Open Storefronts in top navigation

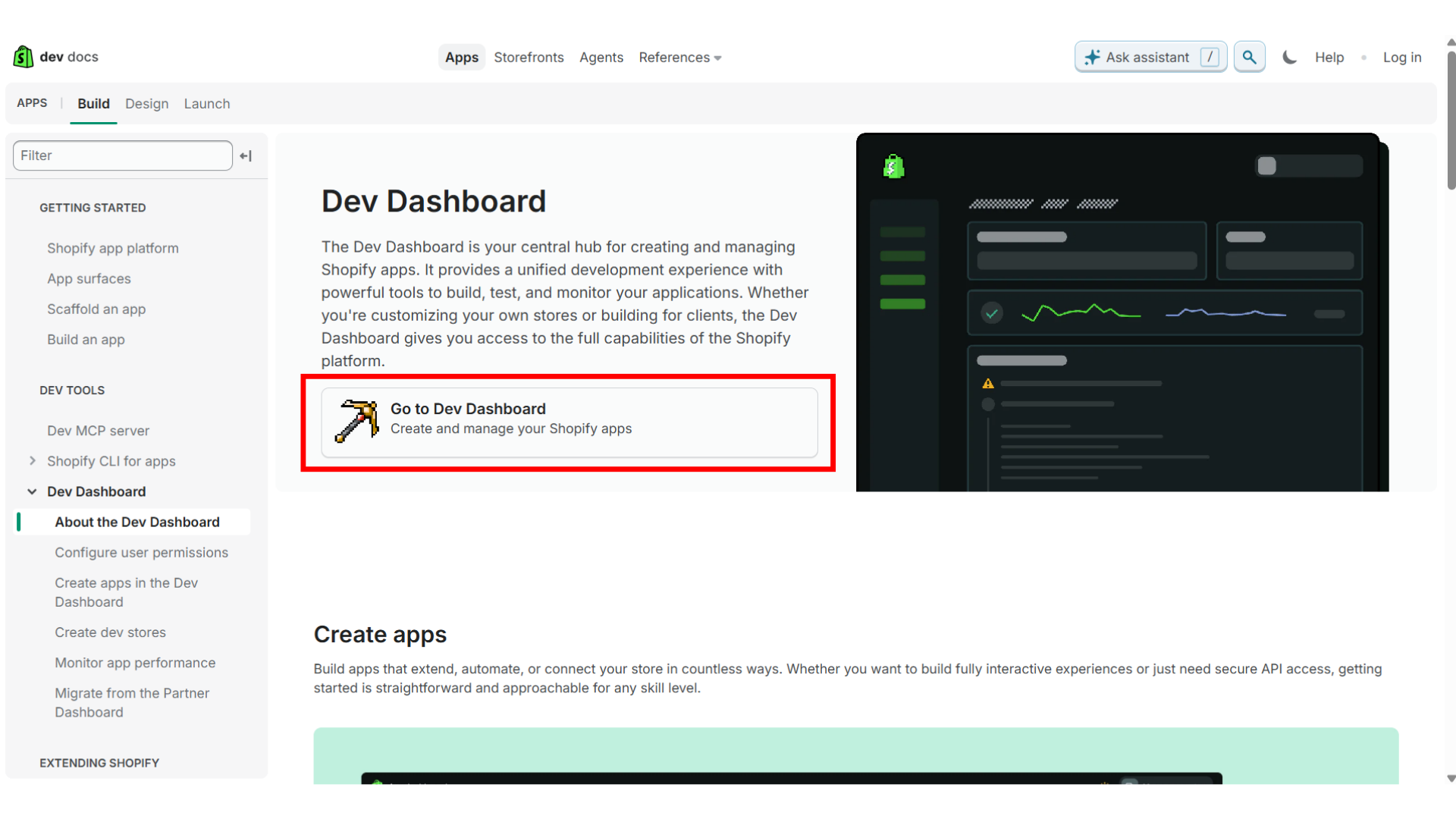[x=529, y=58]
